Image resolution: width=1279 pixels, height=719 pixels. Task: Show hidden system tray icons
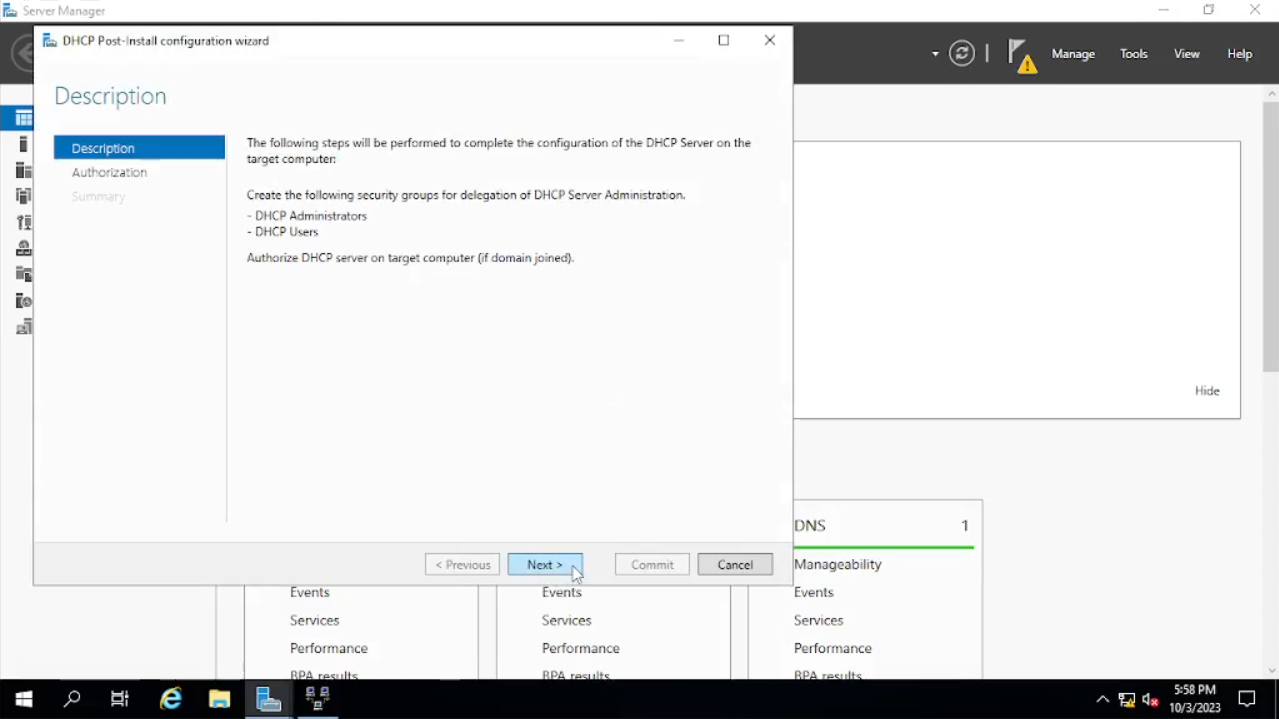(x=1102, y=699)
